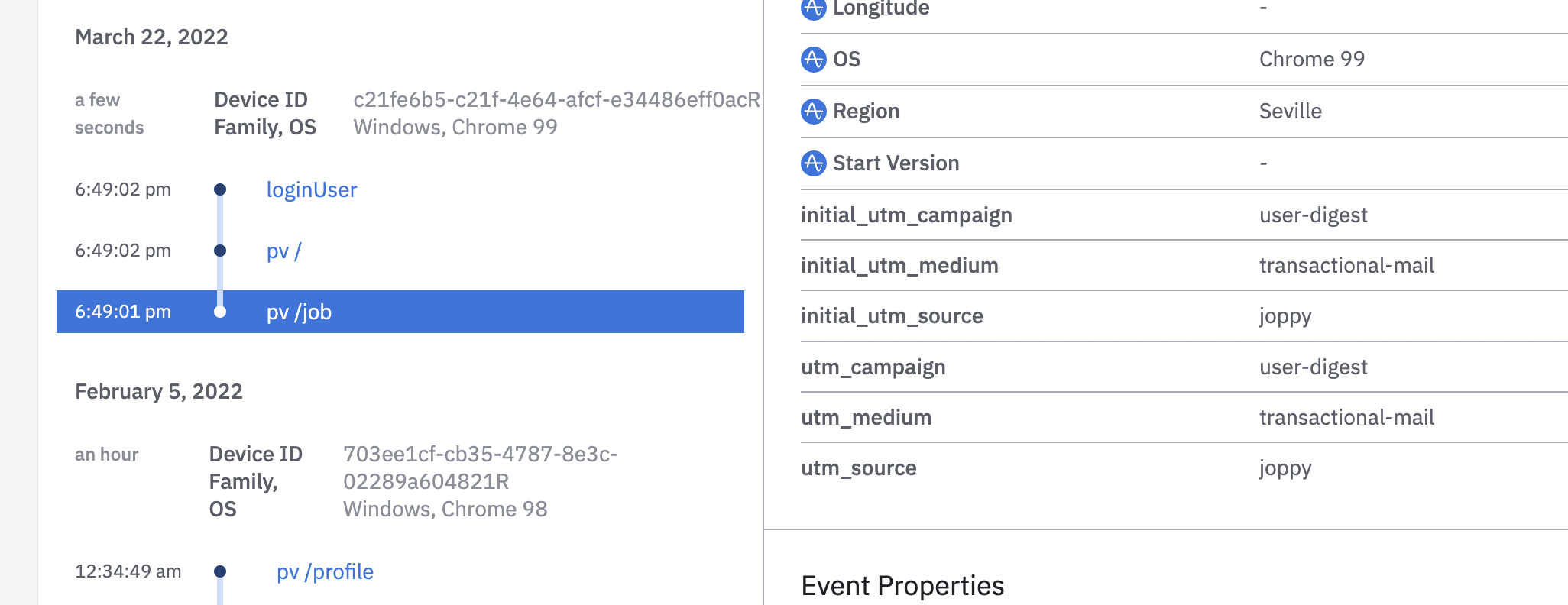This screenshot has width=1568, height=605.
Task: Click the Seville region value
Action: pos(1290,112)
